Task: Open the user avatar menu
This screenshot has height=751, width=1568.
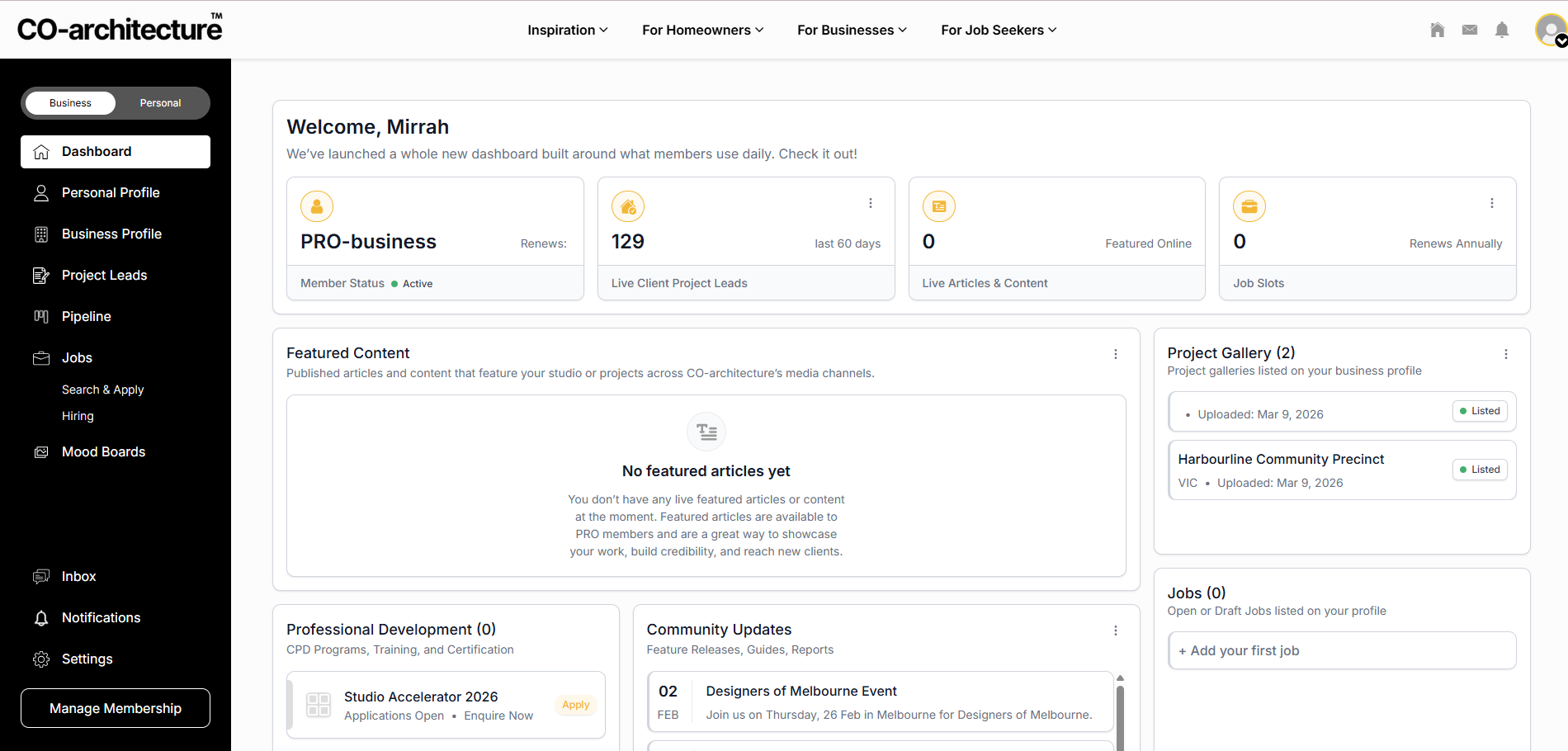Action: pyautogui.click(x=1550, y=31)
